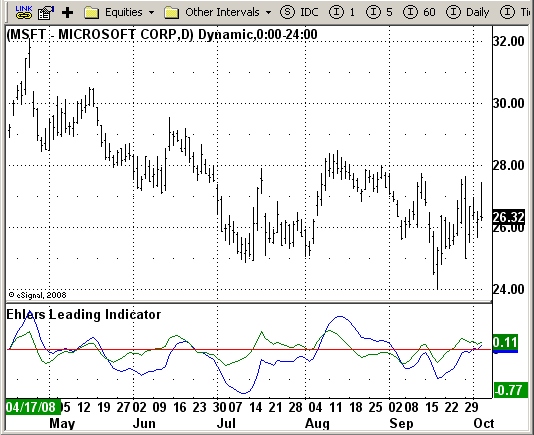
Task: Click the 04/17/08 date cursor label
Action: click(33, 407)
